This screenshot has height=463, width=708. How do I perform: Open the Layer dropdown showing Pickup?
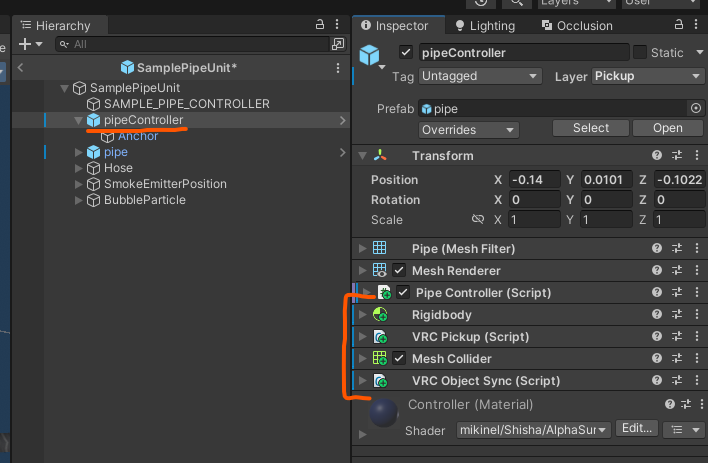point(647,76)
